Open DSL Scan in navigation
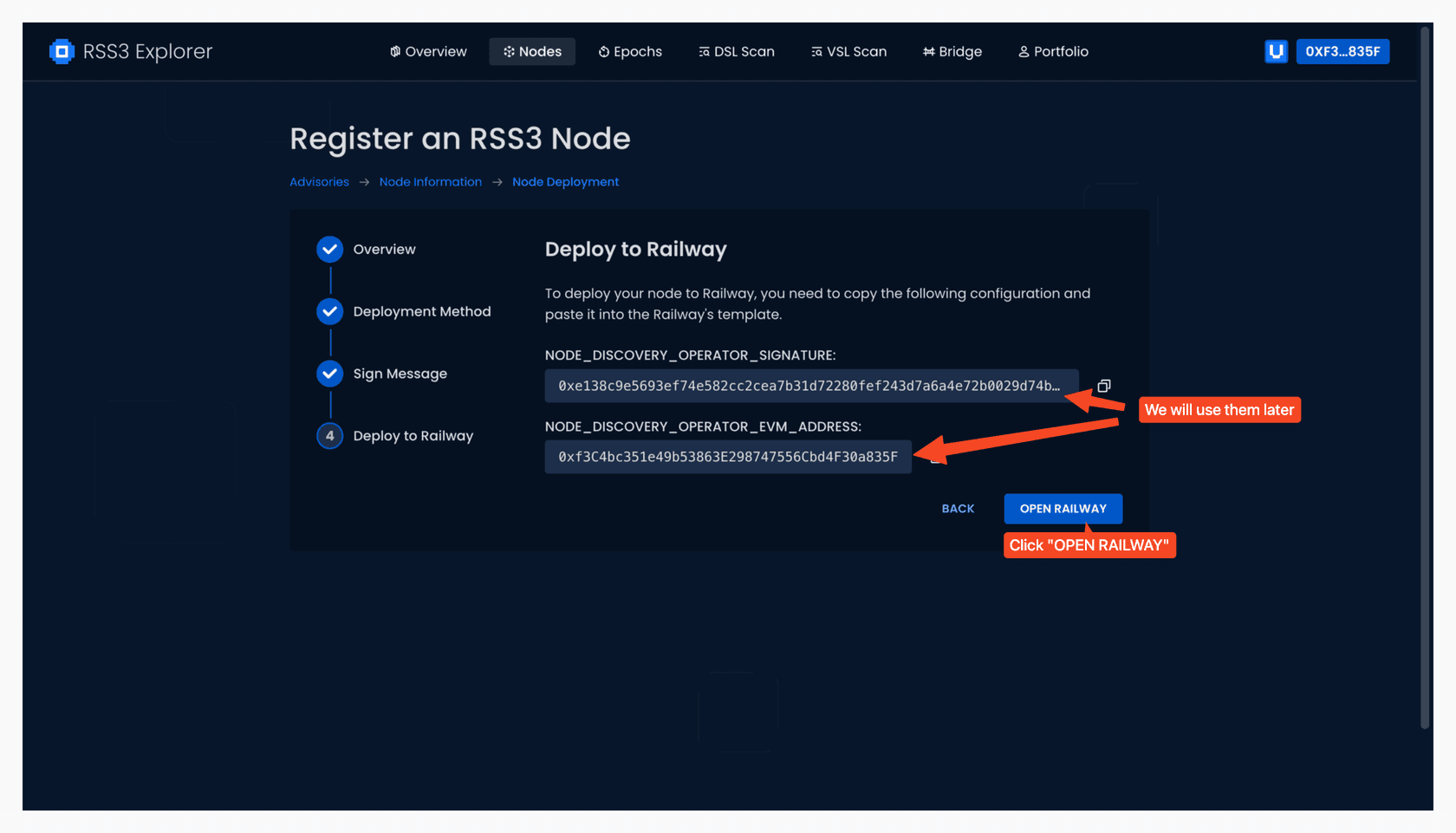 click(x=737, y=51)
